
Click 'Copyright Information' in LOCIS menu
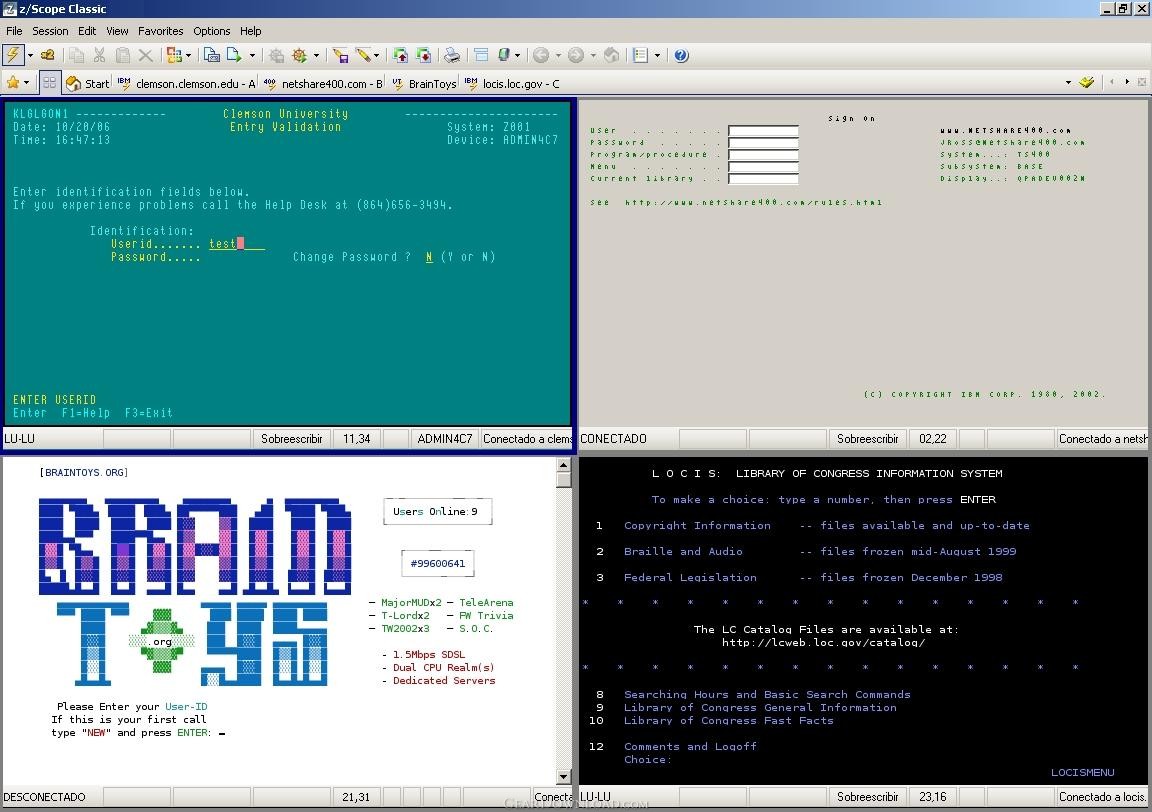(697, 525)
